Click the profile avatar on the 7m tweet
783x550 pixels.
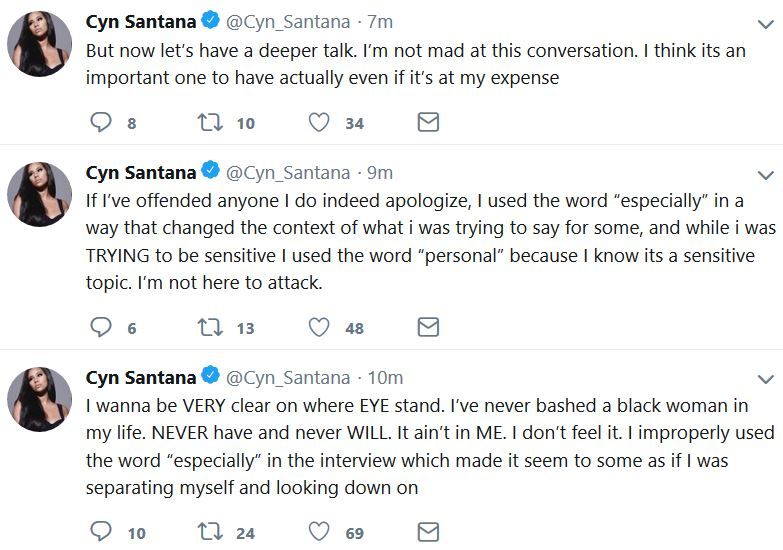39,43
